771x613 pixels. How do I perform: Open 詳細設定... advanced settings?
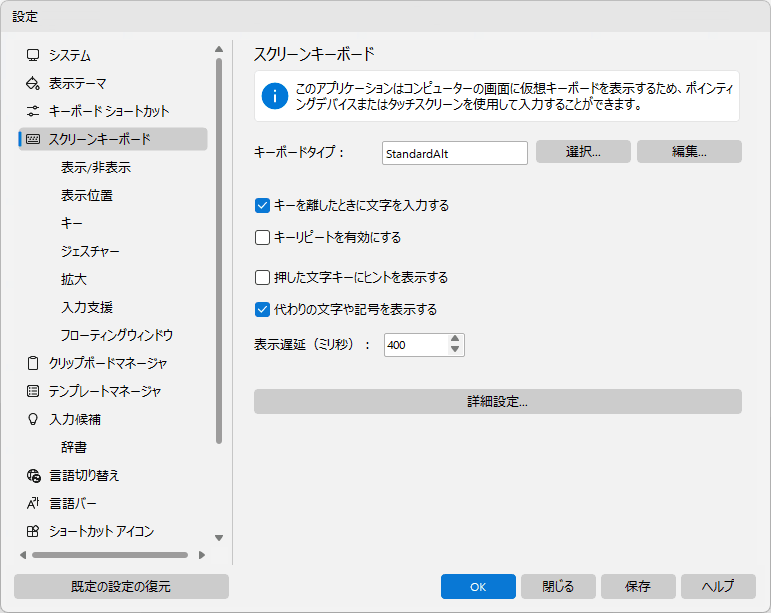click(x=498, y=402)
